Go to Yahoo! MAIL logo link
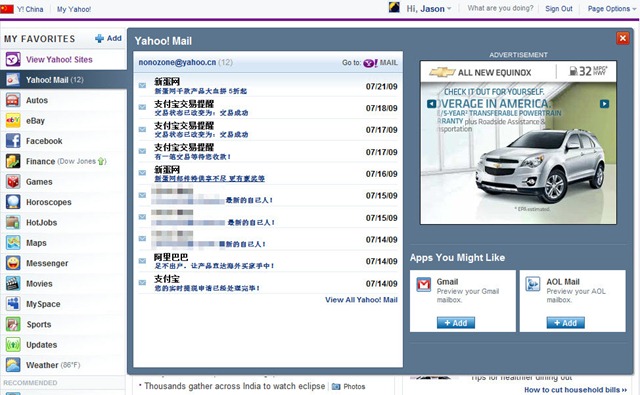The image size is (640, 395). tap(380, 63)
